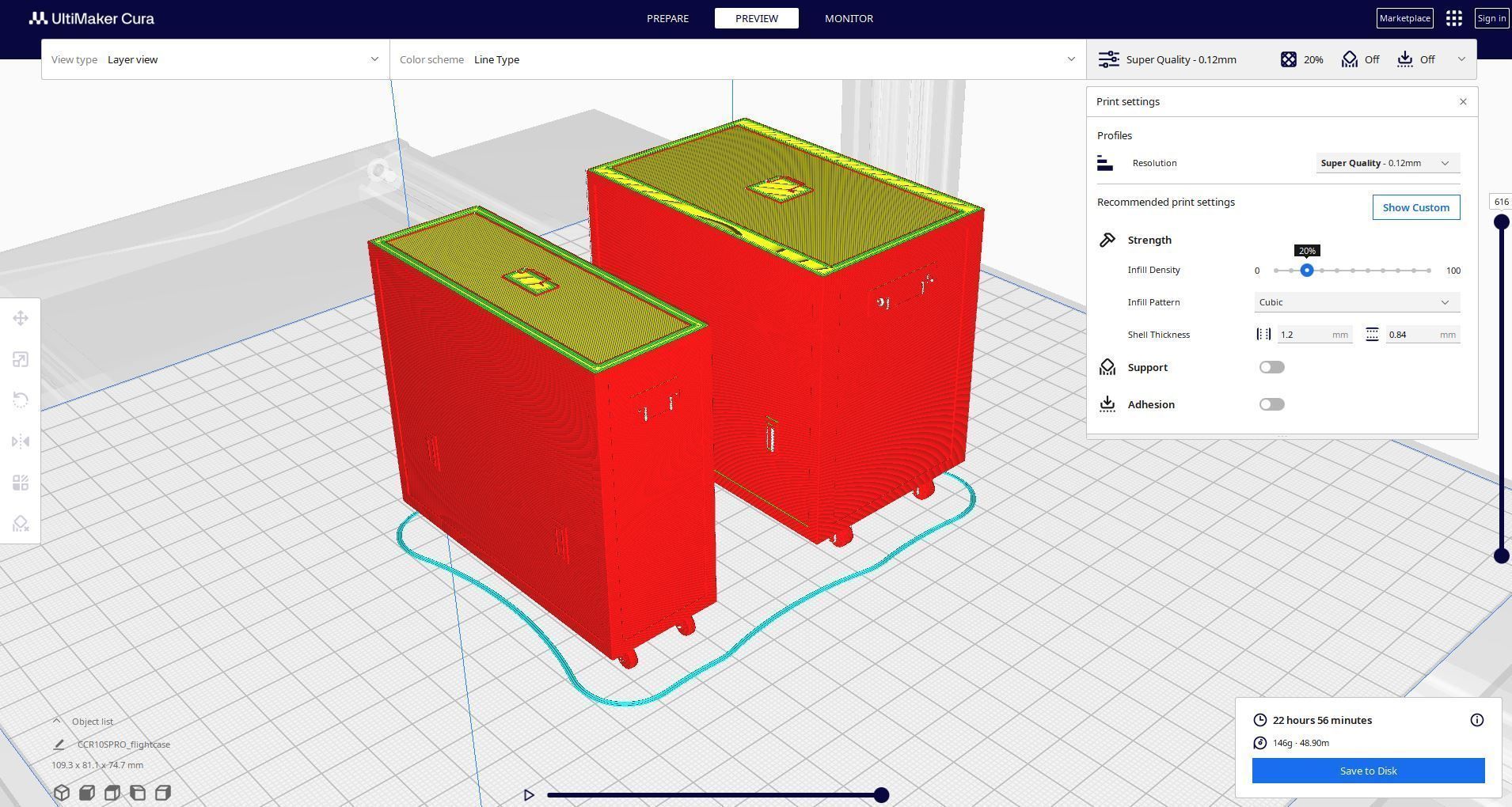Open the Color scheme dropdown
This screenshot has width=1512, height=807.
[738, 59]
